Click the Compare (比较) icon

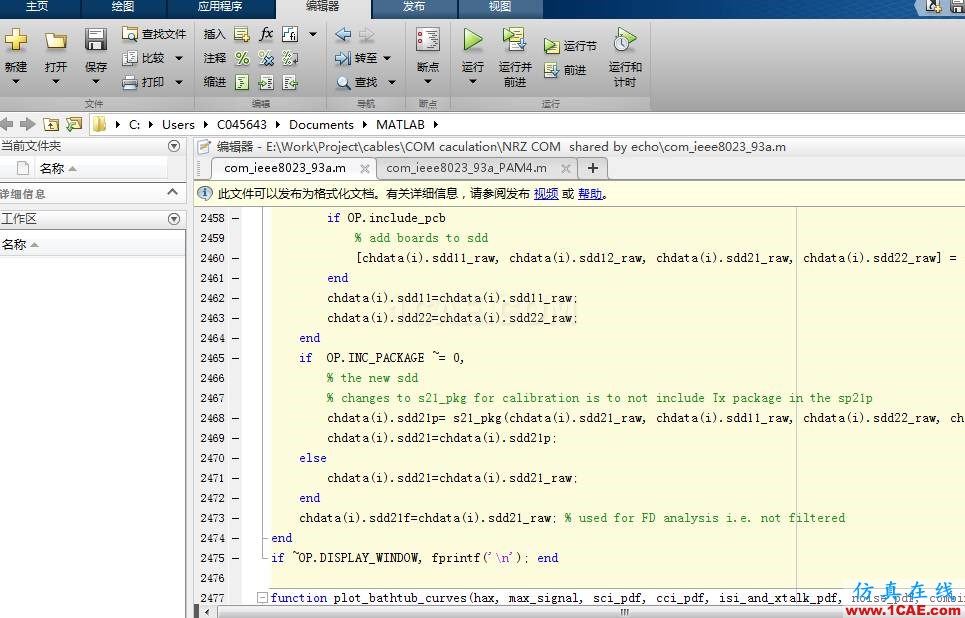point(130,58)
